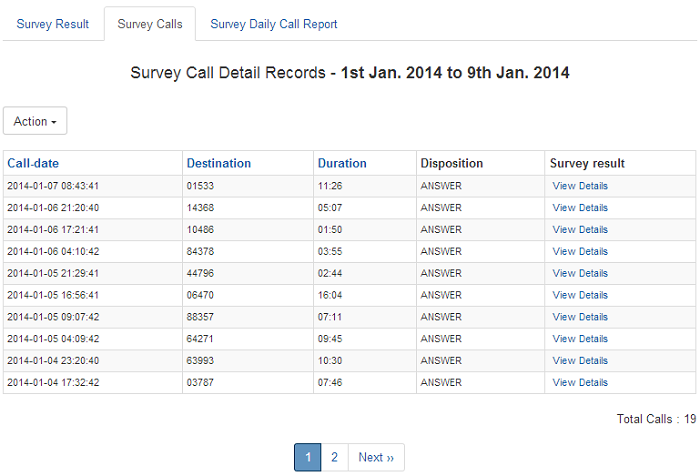Click destination number 14368
This screenshot has width=700, height=476.
pyautogui.click(x=200, y=208)
